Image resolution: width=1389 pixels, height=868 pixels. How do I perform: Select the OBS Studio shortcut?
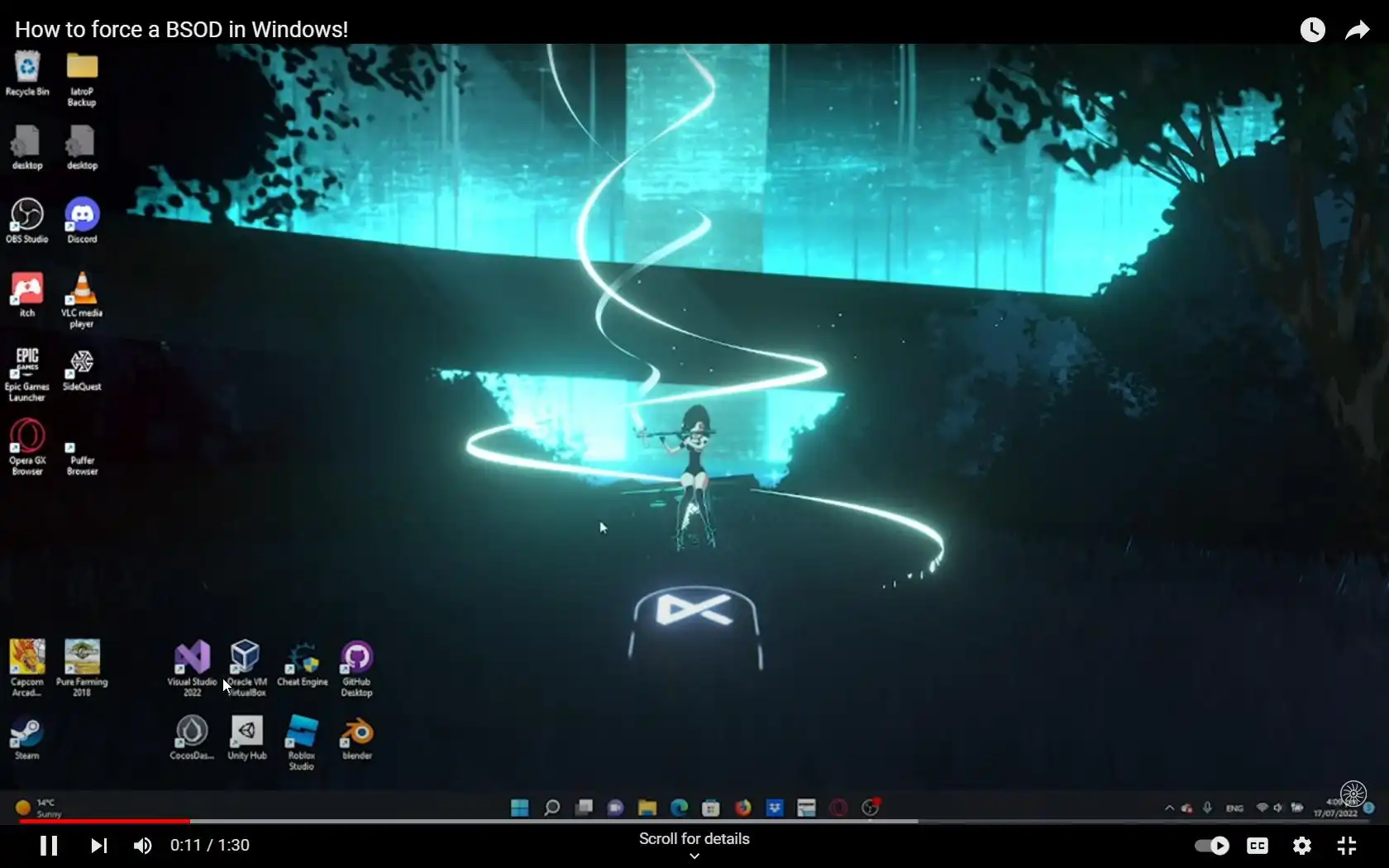click(x=27, y=221)
